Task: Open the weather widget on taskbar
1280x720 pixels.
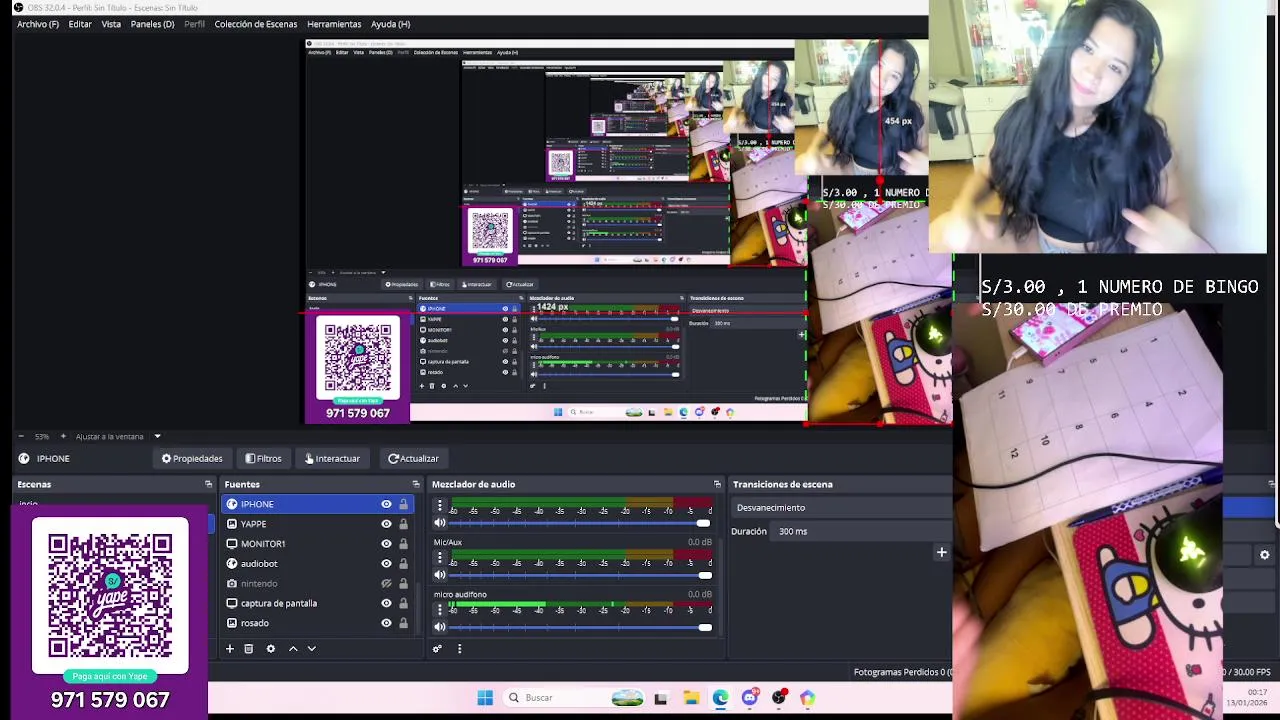Action: [628, 698]
